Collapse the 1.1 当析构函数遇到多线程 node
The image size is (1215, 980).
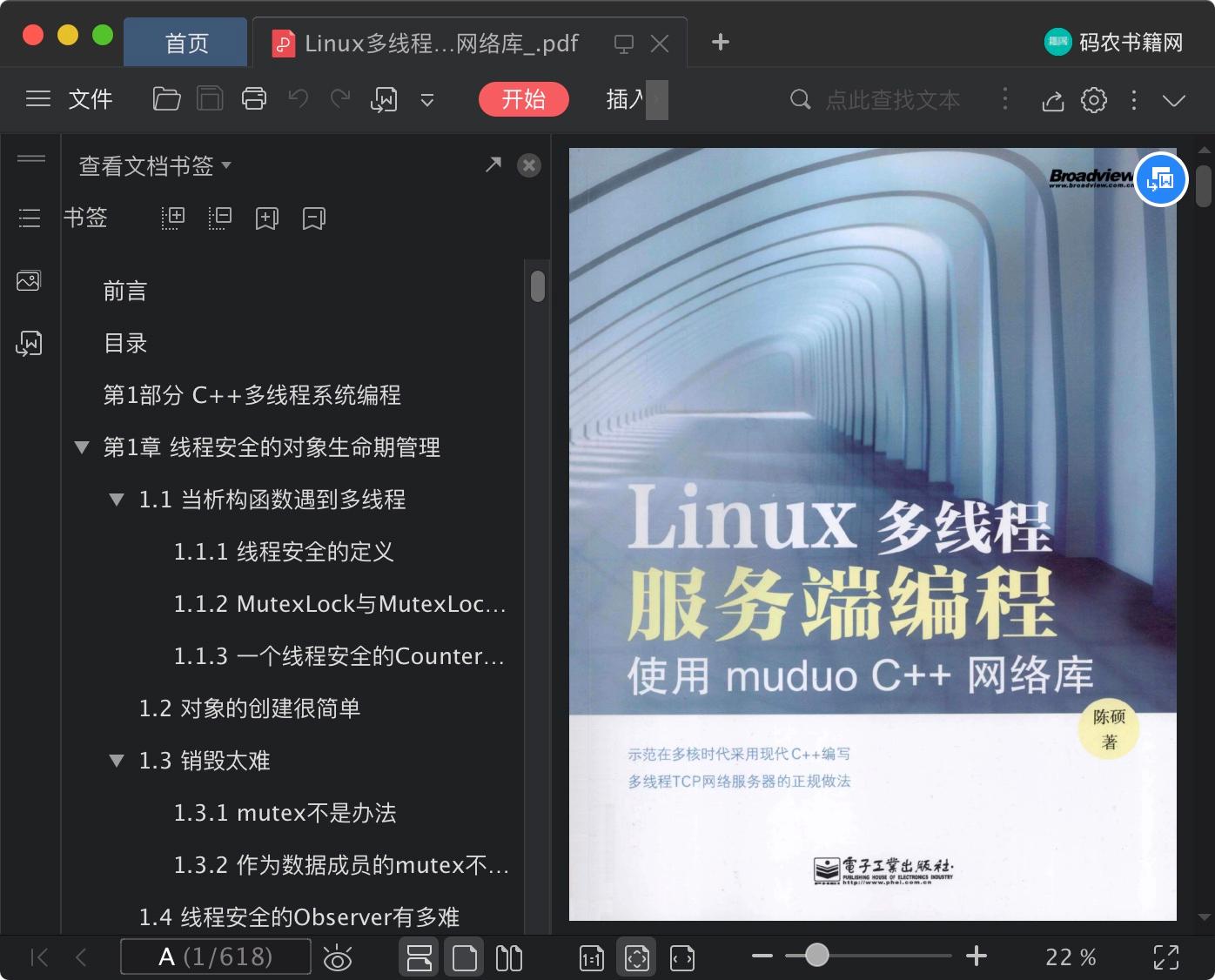pos(117,500)
